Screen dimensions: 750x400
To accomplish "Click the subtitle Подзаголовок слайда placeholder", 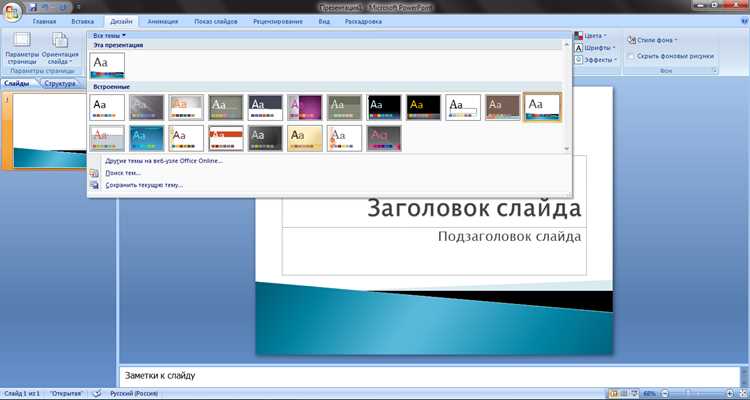I will [509, 236].
